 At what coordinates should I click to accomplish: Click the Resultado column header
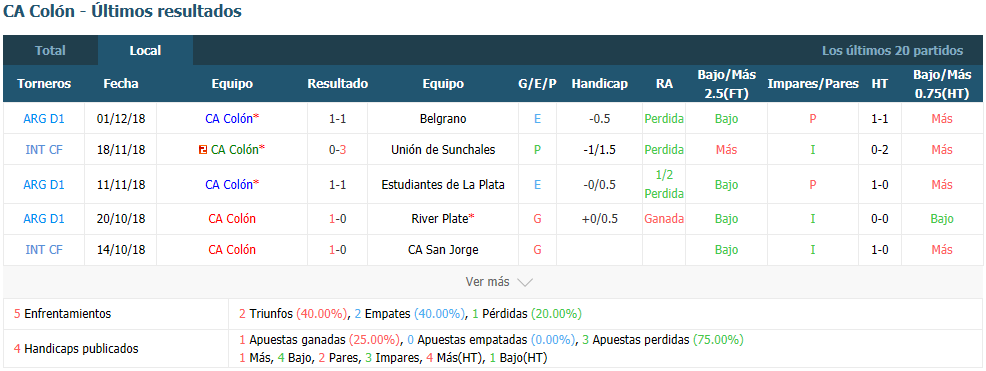coord(338,84)
